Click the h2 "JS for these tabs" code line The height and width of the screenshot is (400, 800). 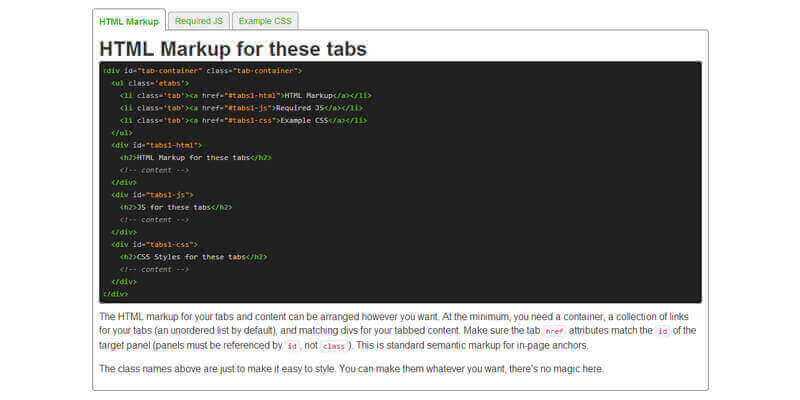[175, 207]
